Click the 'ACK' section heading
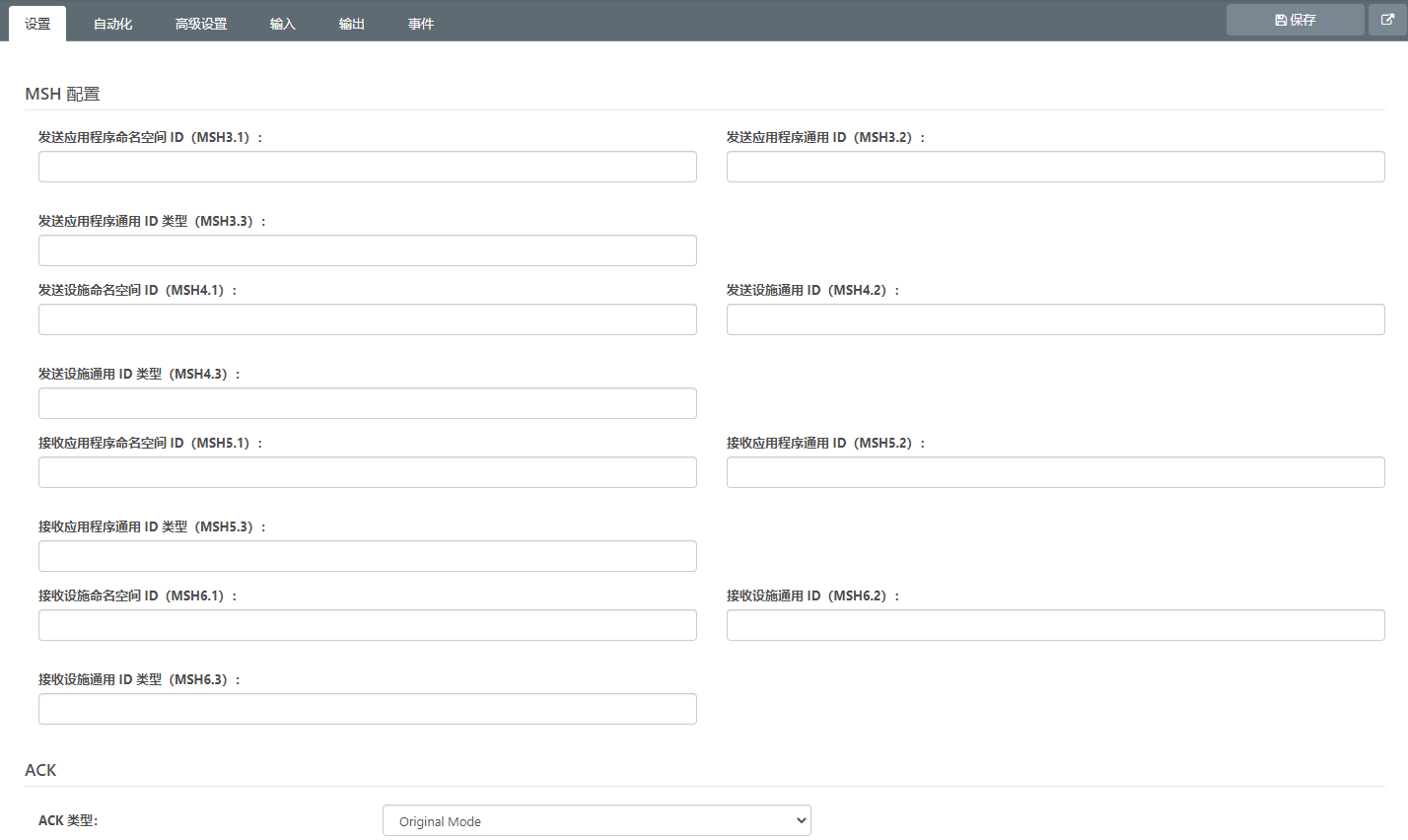This screenshot has height=840, width=1408. coord(40,770)
